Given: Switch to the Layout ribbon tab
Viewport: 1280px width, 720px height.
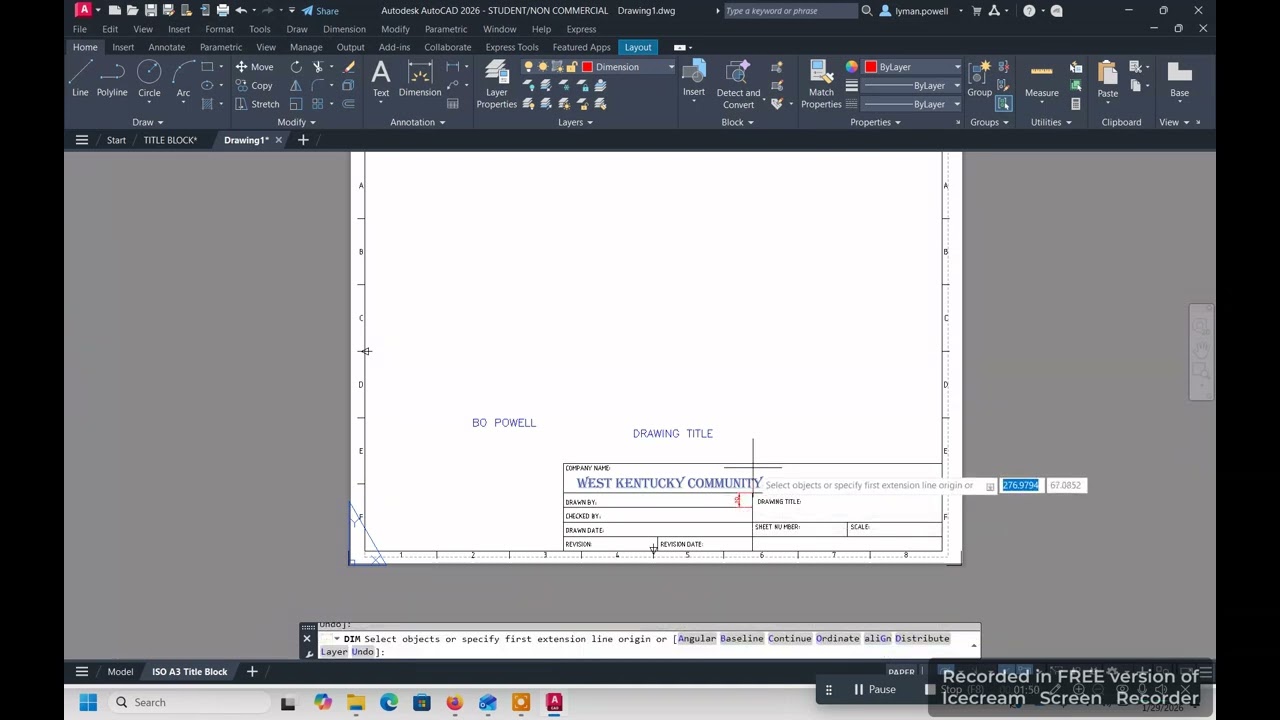Looking at the screenshot, I should (x=637, y=47).
